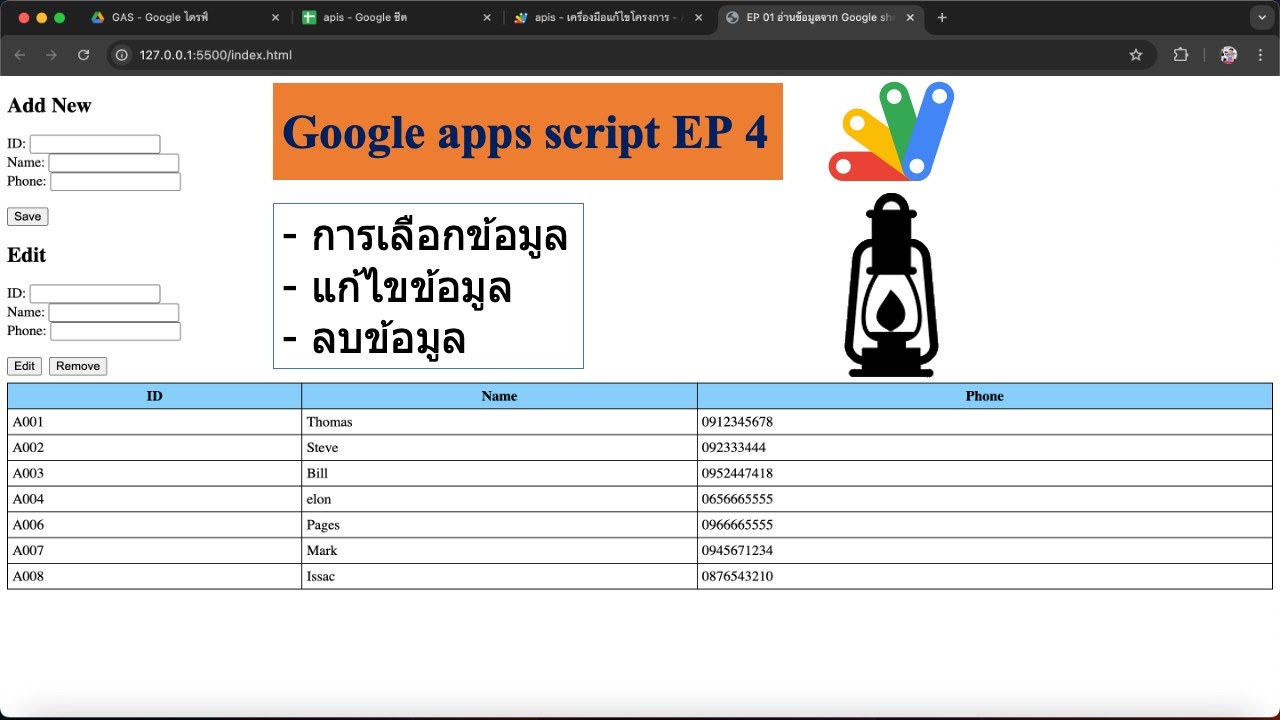Click the name Issac in the table
The image size is (1280, 720).
pyautogui.click(x=320, y=577)
